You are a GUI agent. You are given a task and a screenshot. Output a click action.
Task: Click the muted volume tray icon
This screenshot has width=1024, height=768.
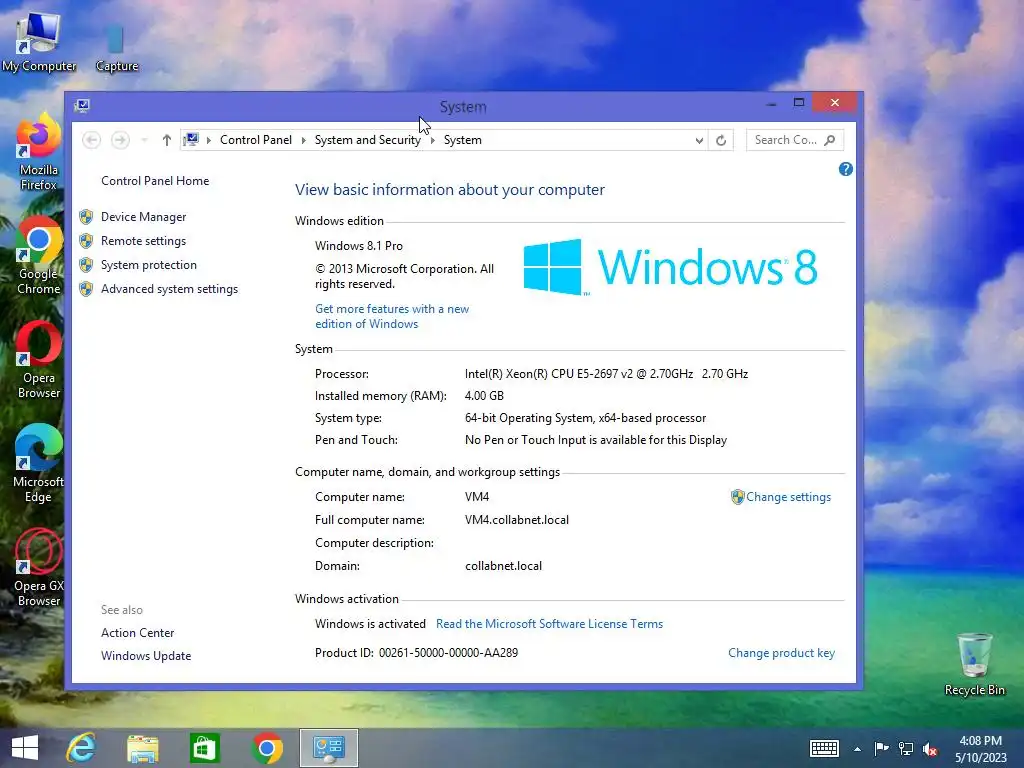(930, 749)
